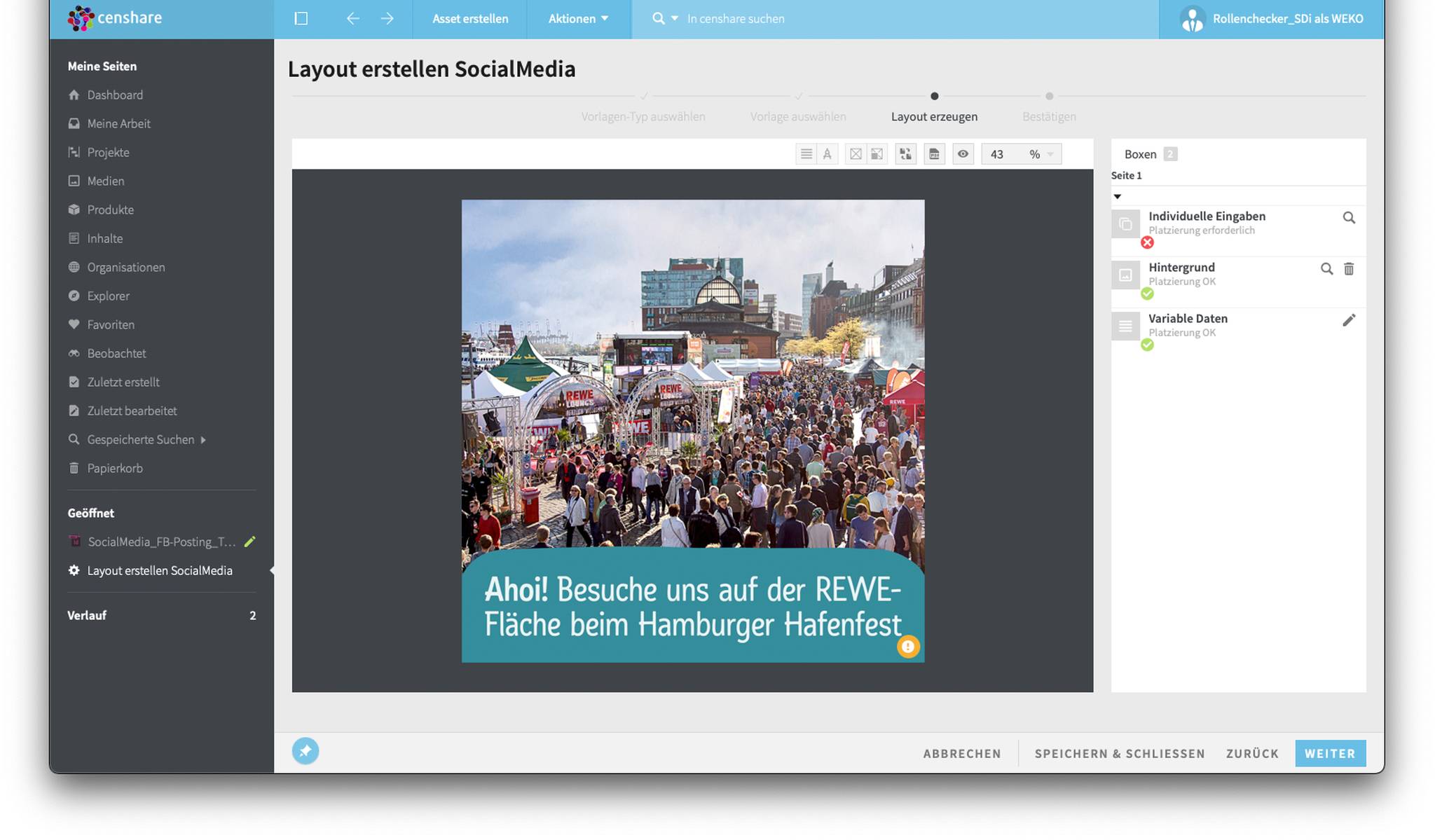Click the Favoriten heart icon

point(74,324)
